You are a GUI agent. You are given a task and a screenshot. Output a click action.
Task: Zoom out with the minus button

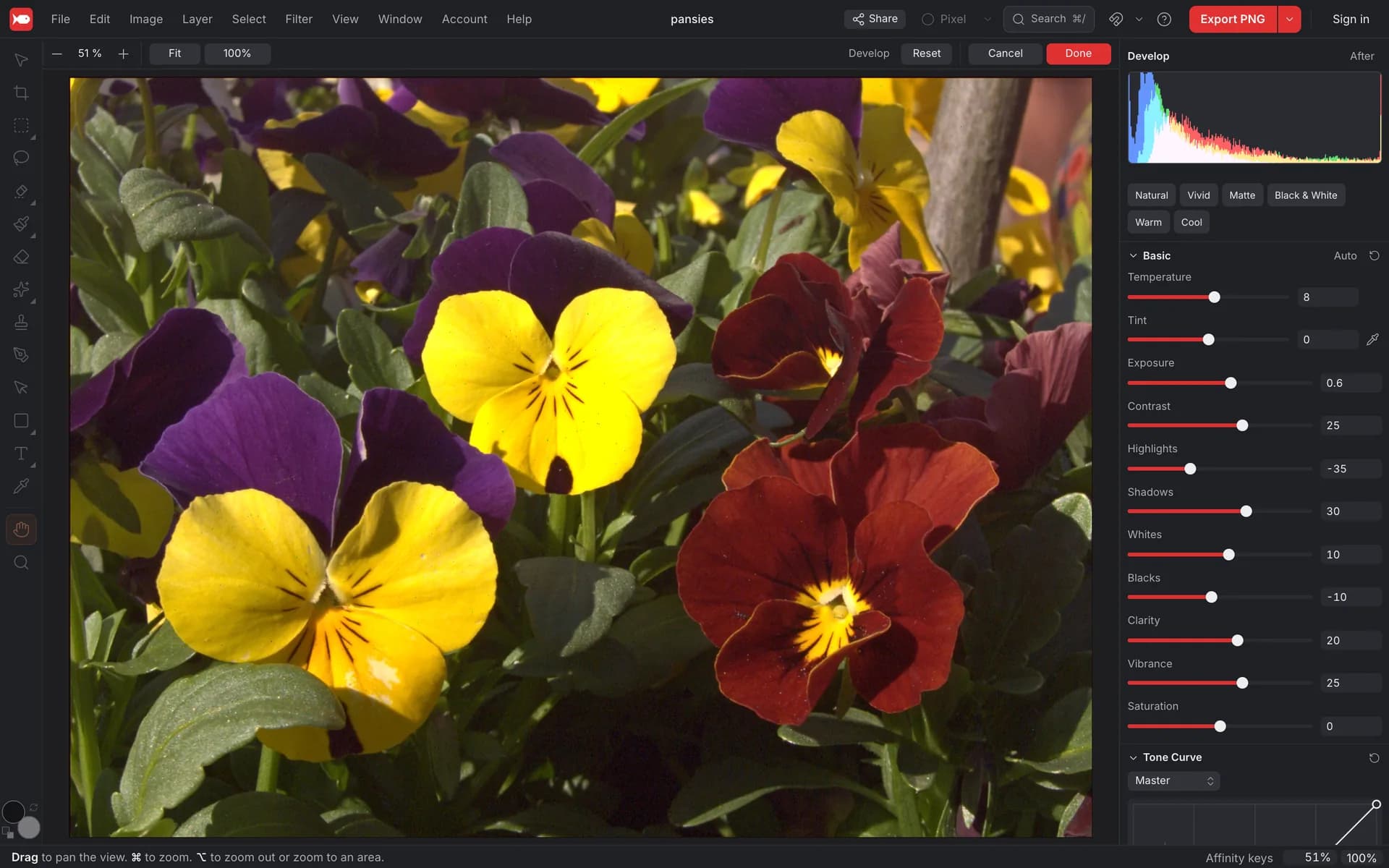click(x=56, y=54)
